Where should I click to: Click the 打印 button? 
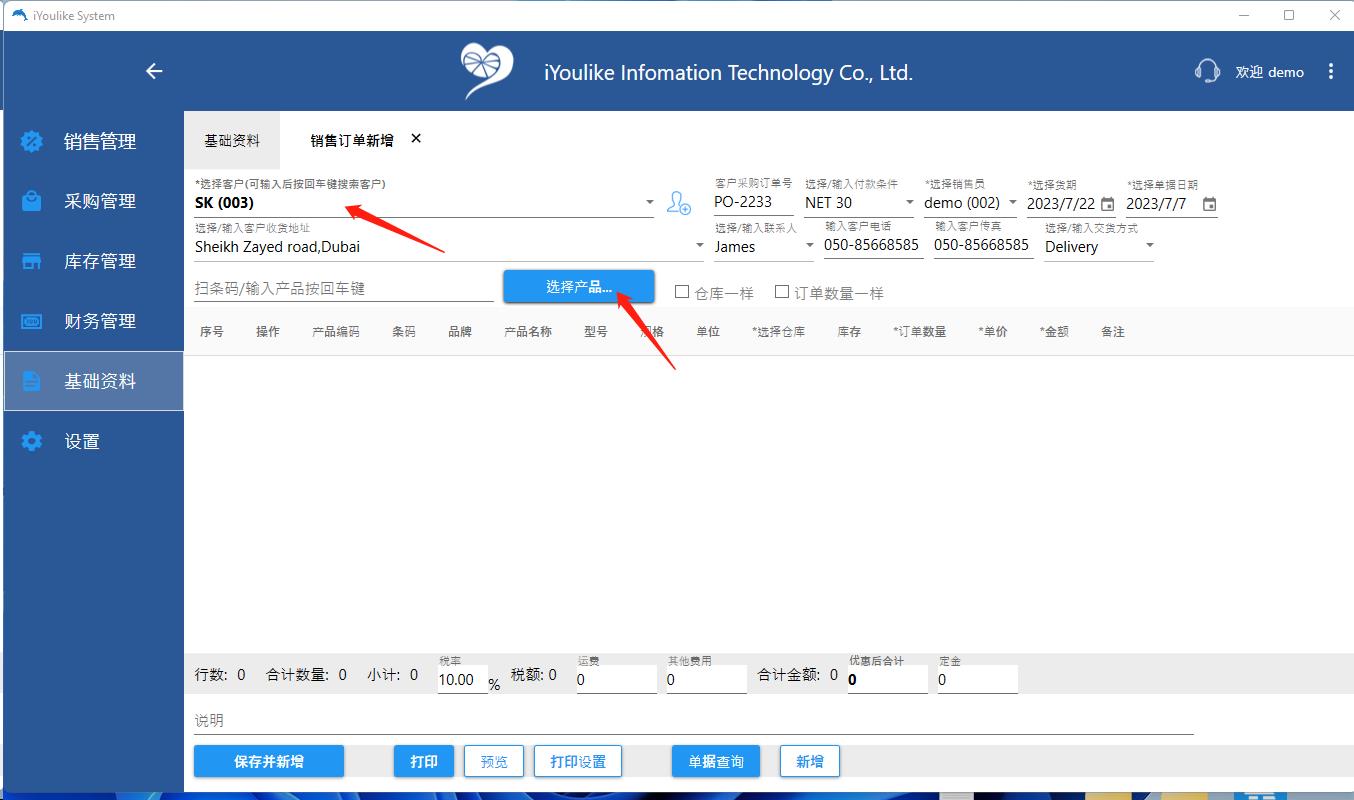(424, 761)
